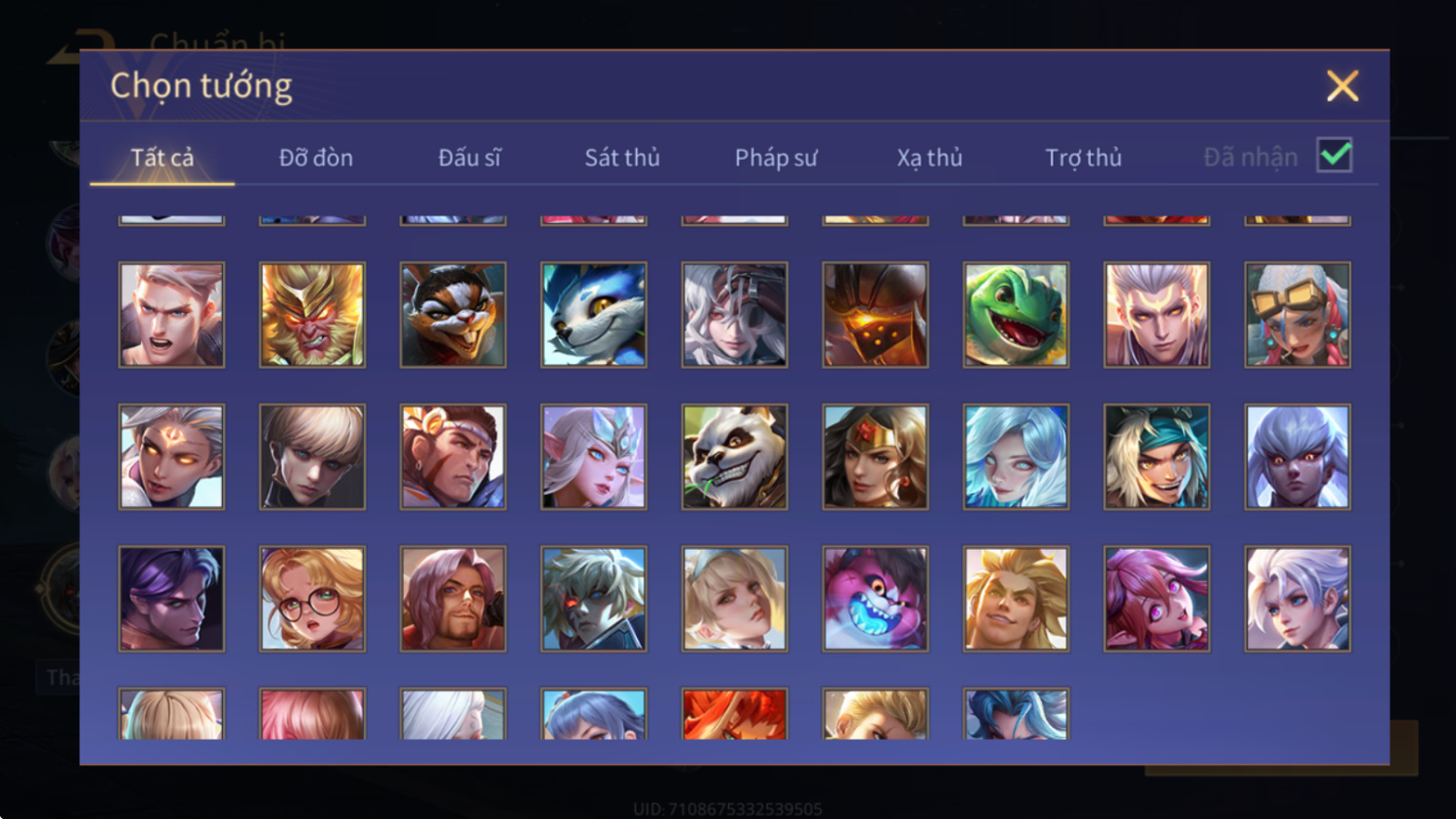Pick the purple grinning cat monster hero
The width and height of the screenshot is (1456, 819).
pos(876,599)
